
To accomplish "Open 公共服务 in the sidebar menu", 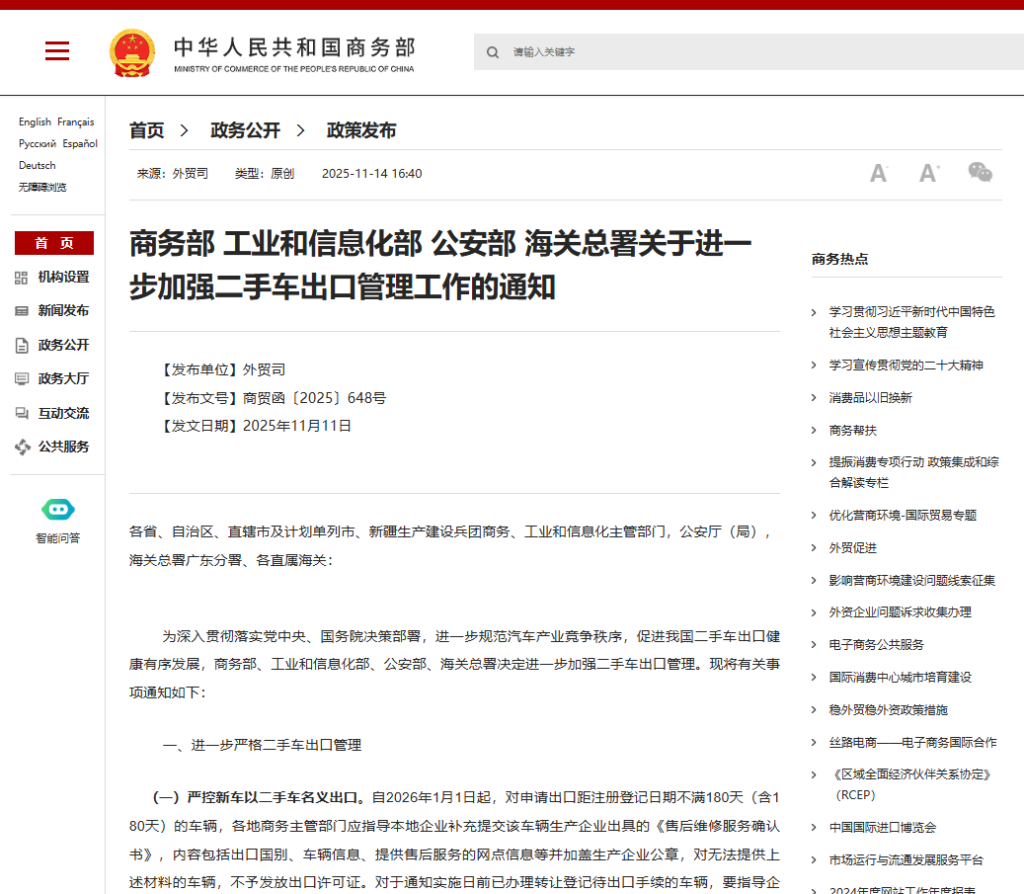I will pos(63,447).
